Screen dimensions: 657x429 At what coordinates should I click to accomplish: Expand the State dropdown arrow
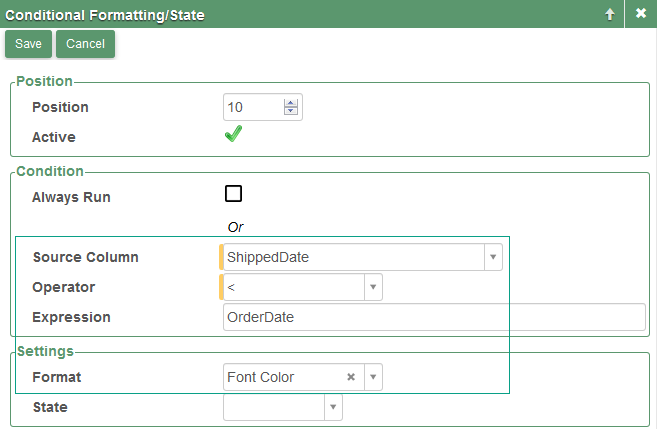click(x=333, y=407)
